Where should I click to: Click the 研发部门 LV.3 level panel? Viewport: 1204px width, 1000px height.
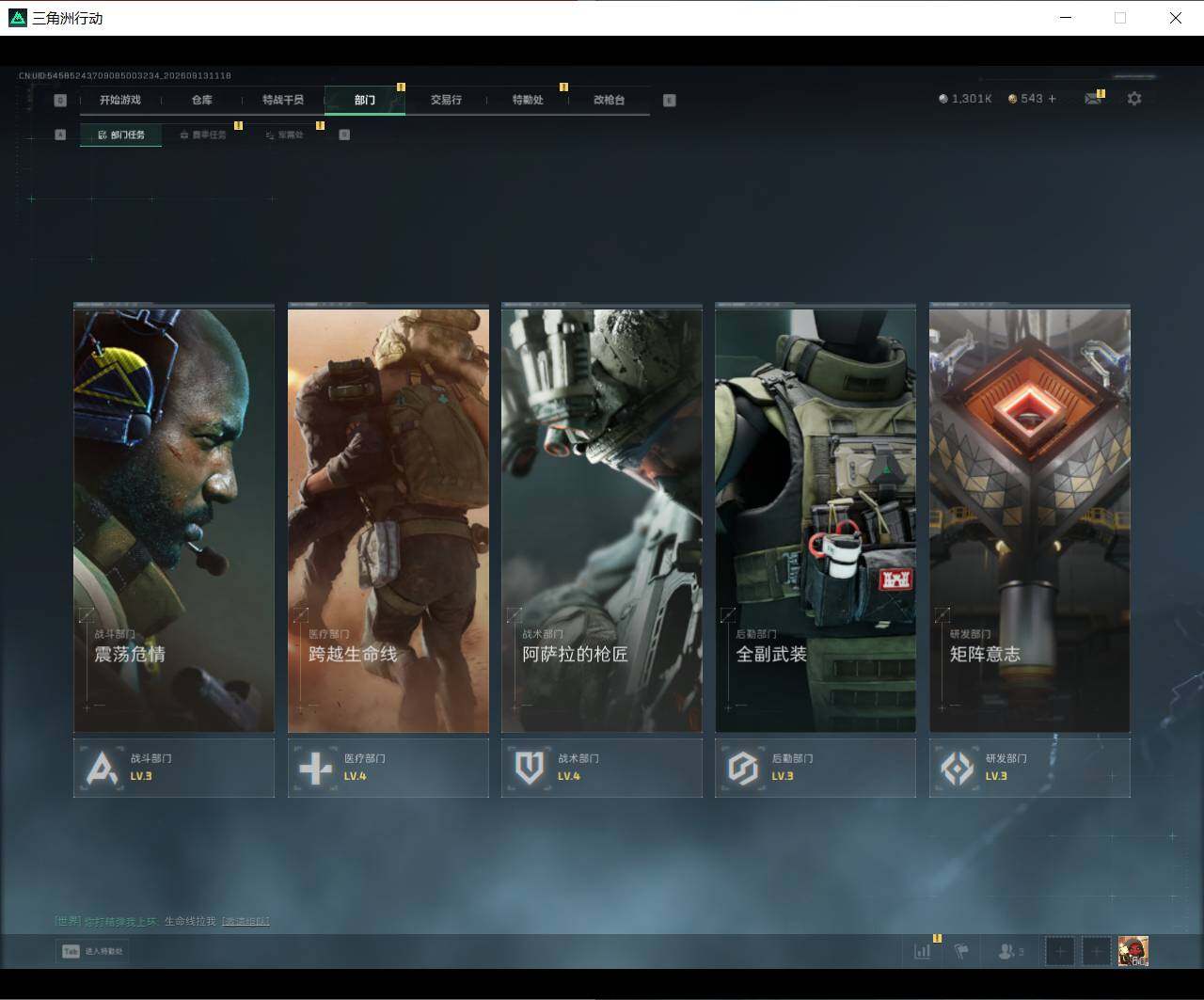(1030, 768)
